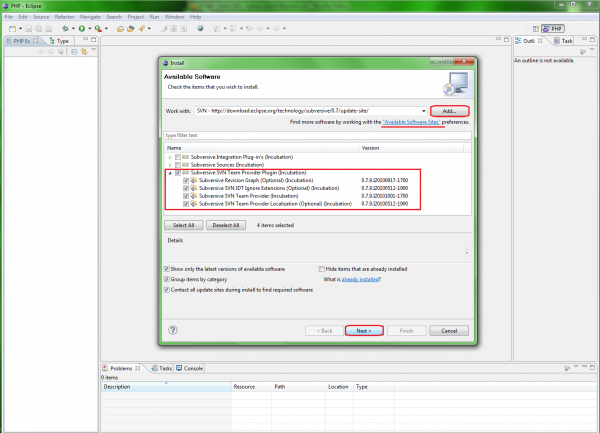Open the File menu

click(8, 17)
